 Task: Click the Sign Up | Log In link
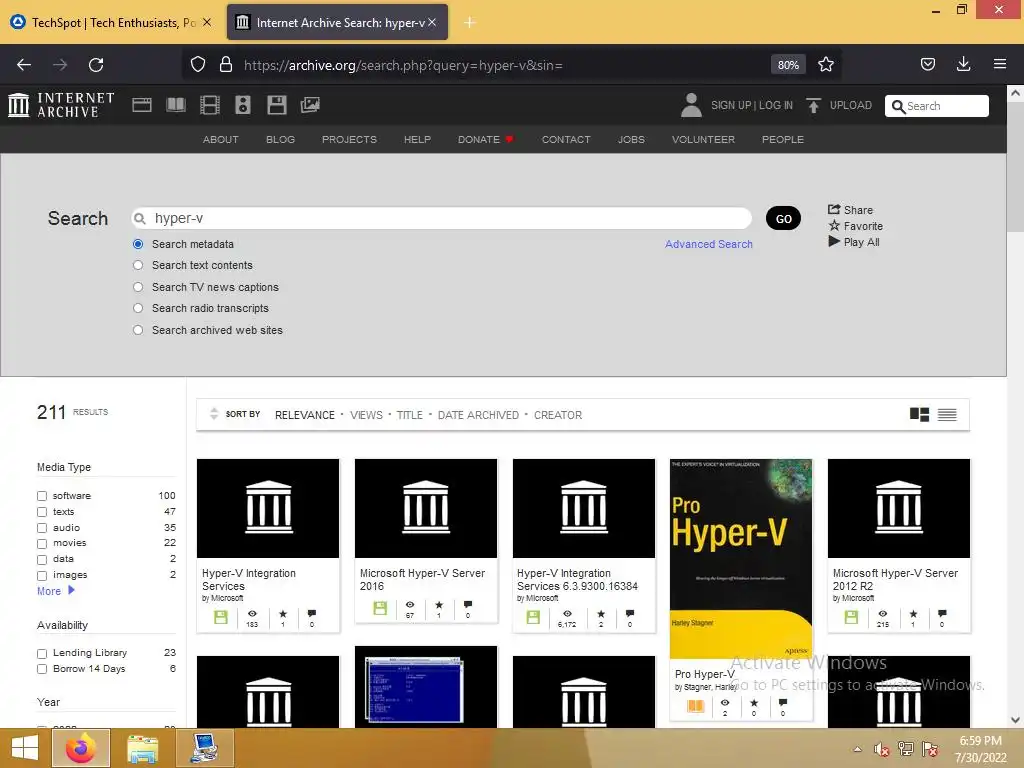752,105
